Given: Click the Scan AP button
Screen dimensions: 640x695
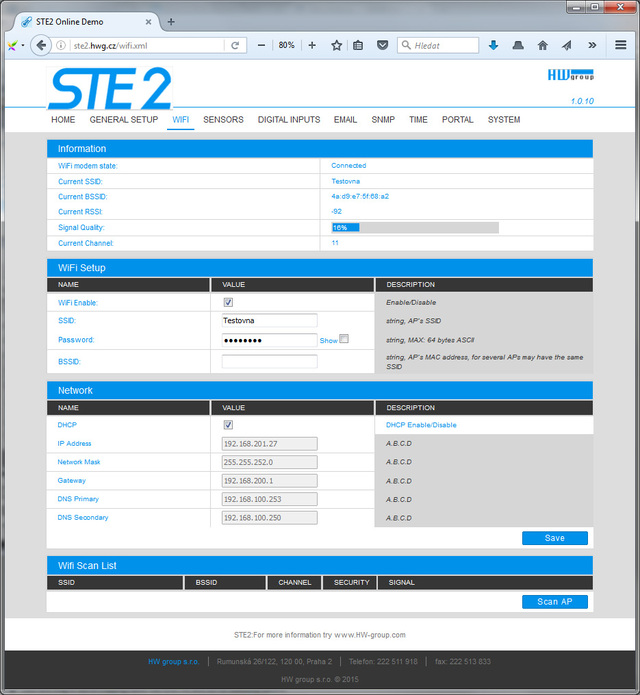Looking at the screenshot, I should point(555,602).
